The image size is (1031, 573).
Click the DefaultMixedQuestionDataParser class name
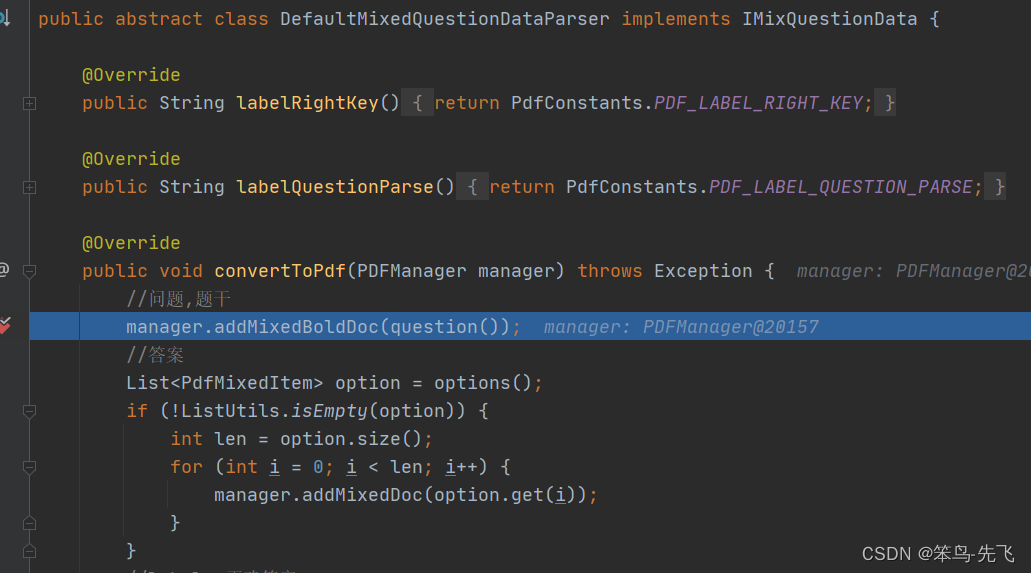(444, 19)
